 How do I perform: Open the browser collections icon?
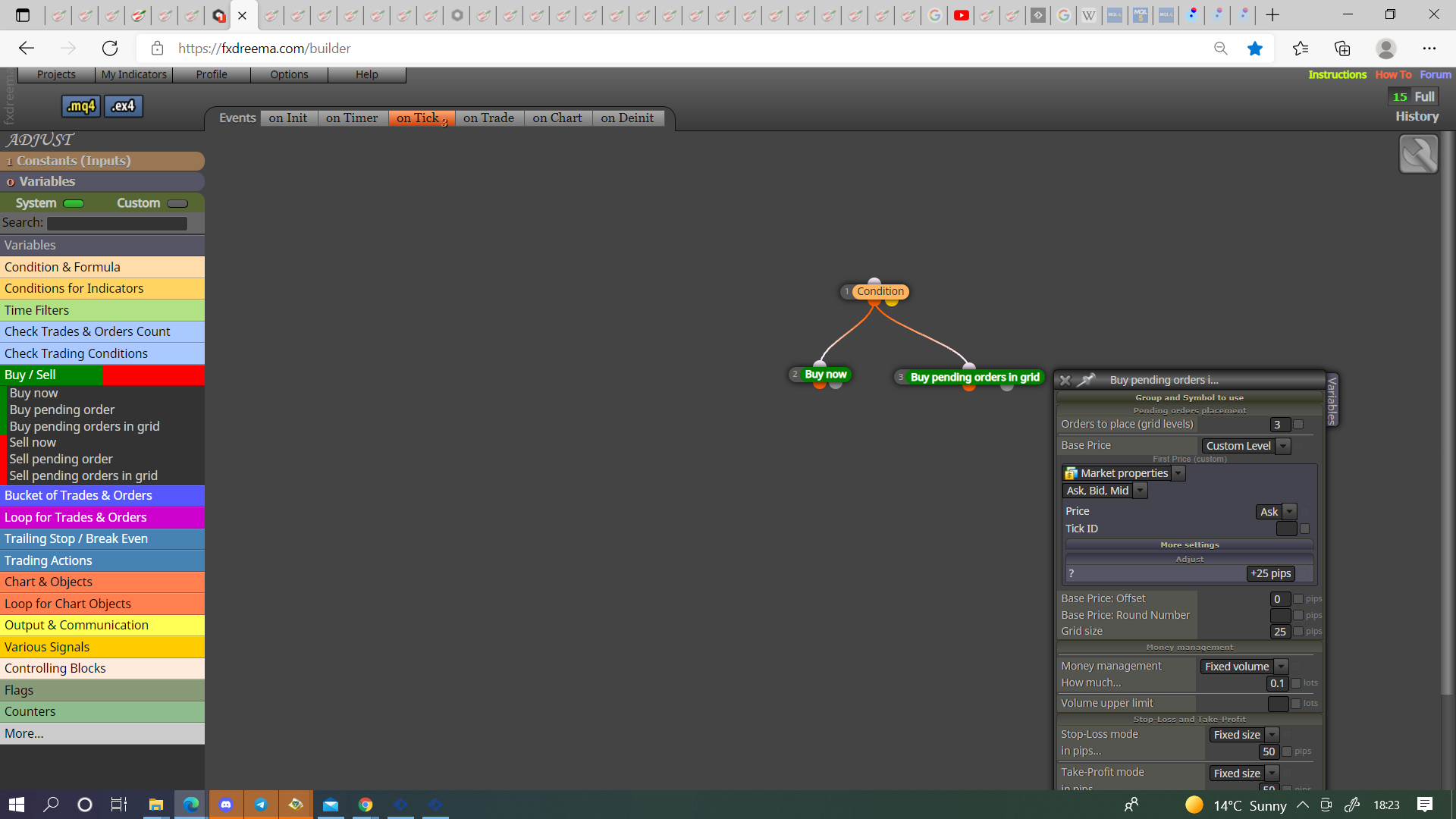coord(1342,49)
